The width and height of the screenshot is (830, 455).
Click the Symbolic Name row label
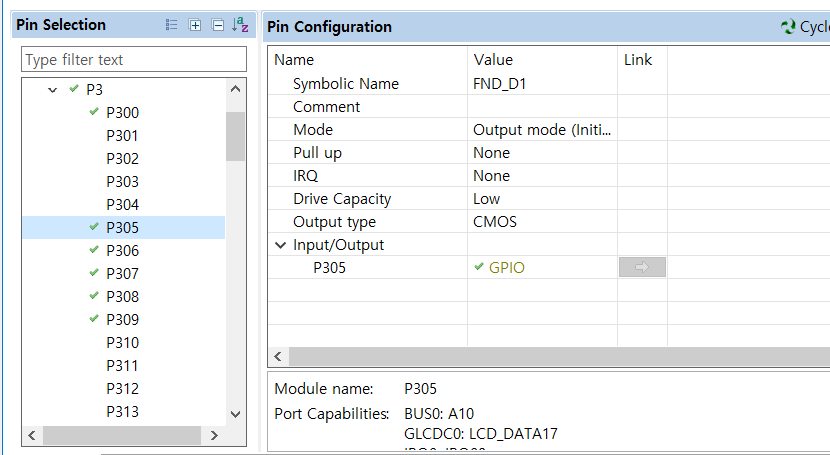point(346,84)
